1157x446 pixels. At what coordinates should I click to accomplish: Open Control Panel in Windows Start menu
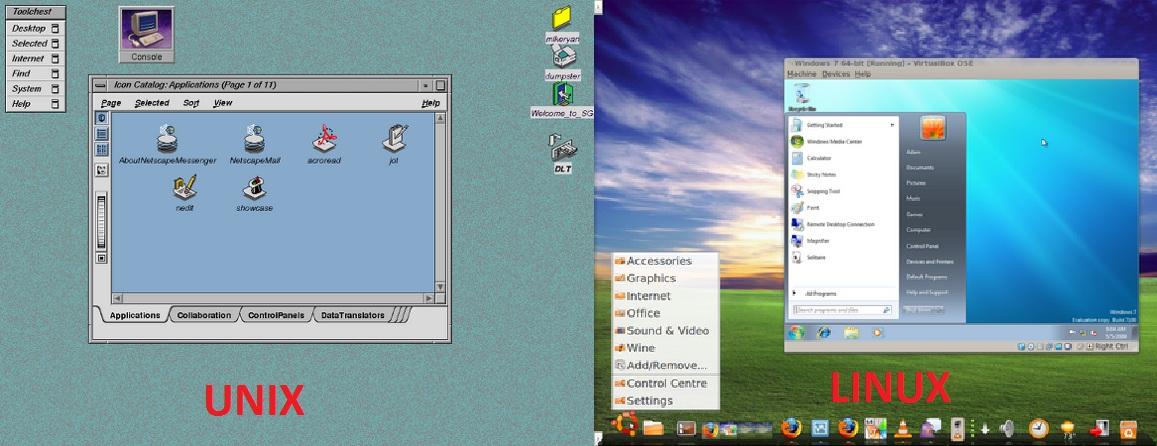[922, 246]
